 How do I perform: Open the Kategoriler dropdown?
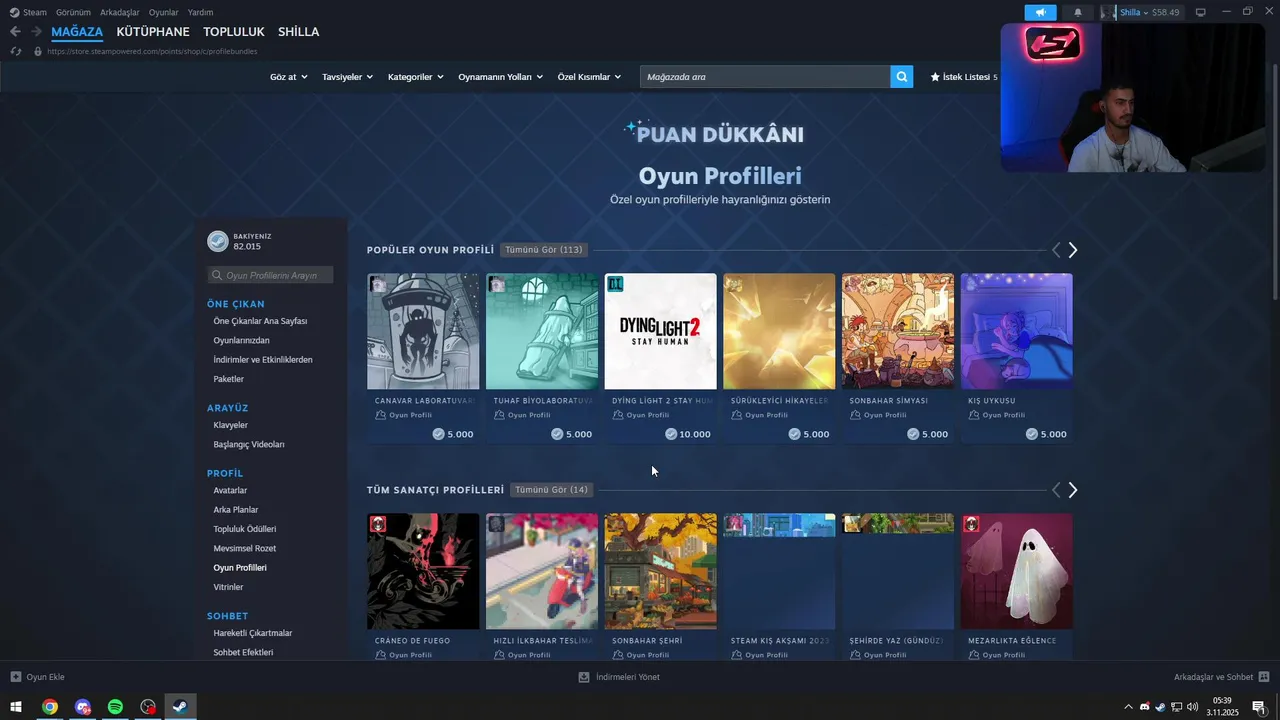pos(415,77)
